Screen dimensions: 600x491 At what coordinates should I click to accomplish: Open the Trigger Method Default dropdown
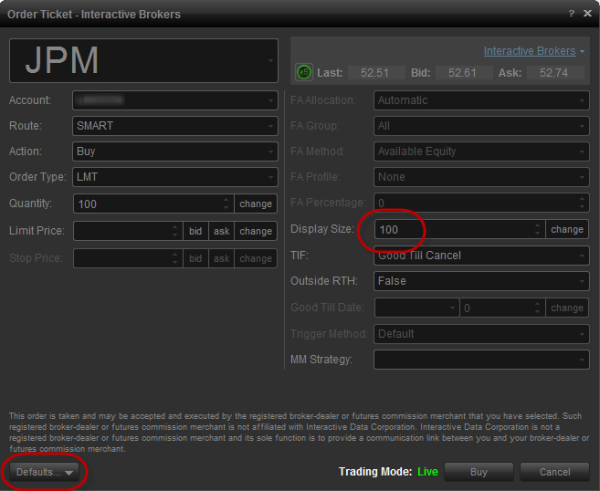coord(481,334)
